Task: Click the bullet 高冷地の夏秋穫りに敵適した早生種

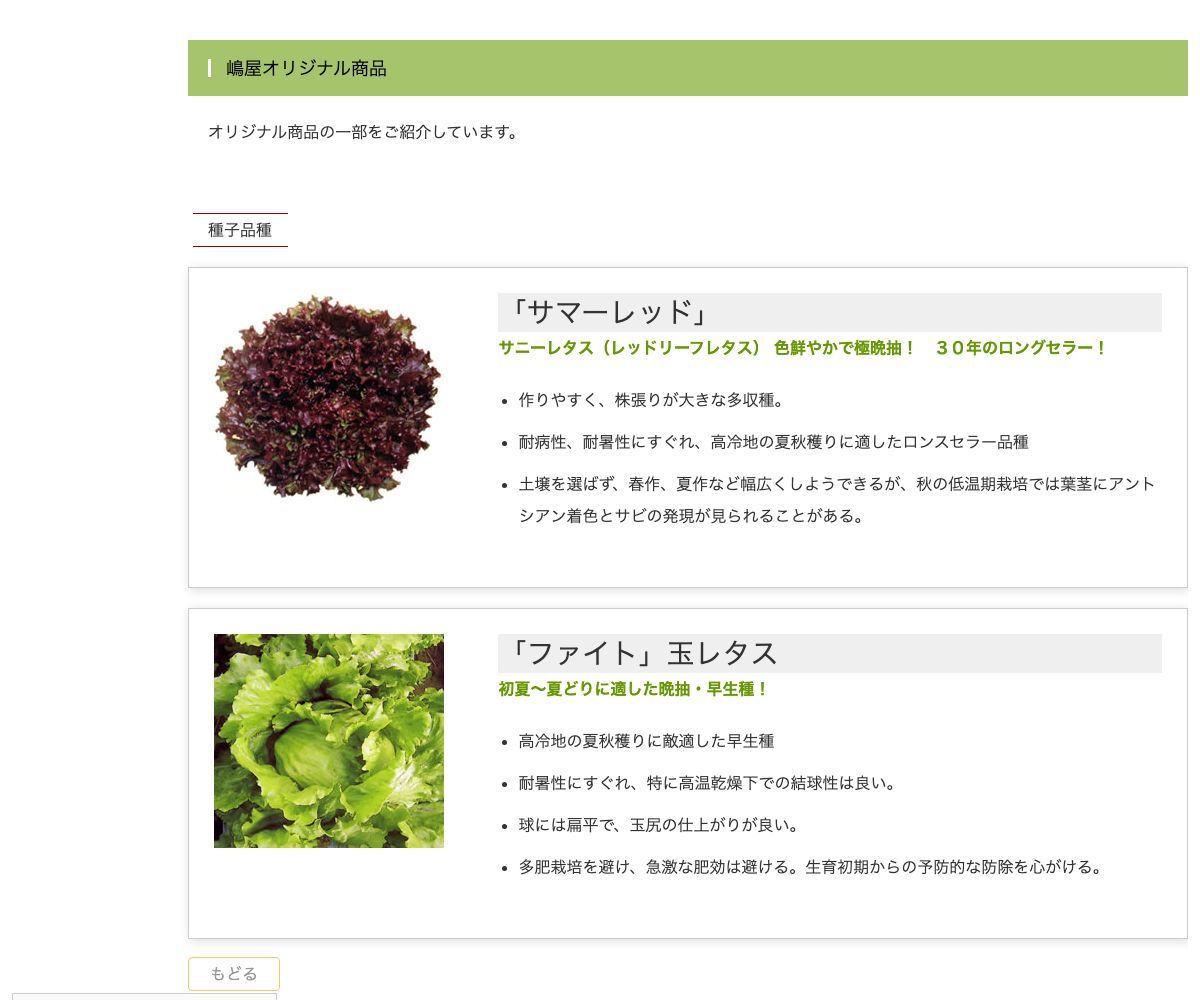Action: 646,741
